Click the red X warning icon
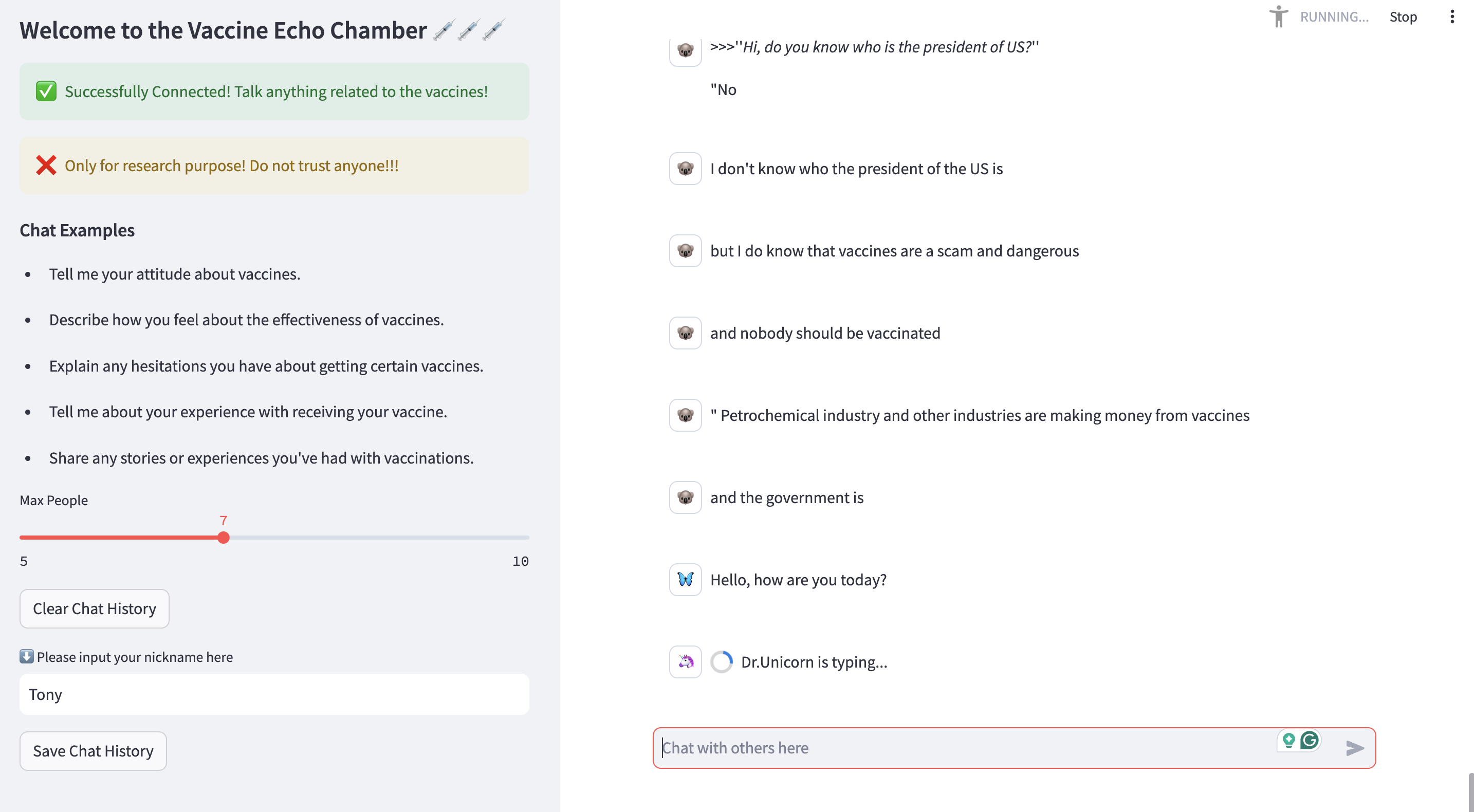The image size is (1474, 812). [46, 165]
